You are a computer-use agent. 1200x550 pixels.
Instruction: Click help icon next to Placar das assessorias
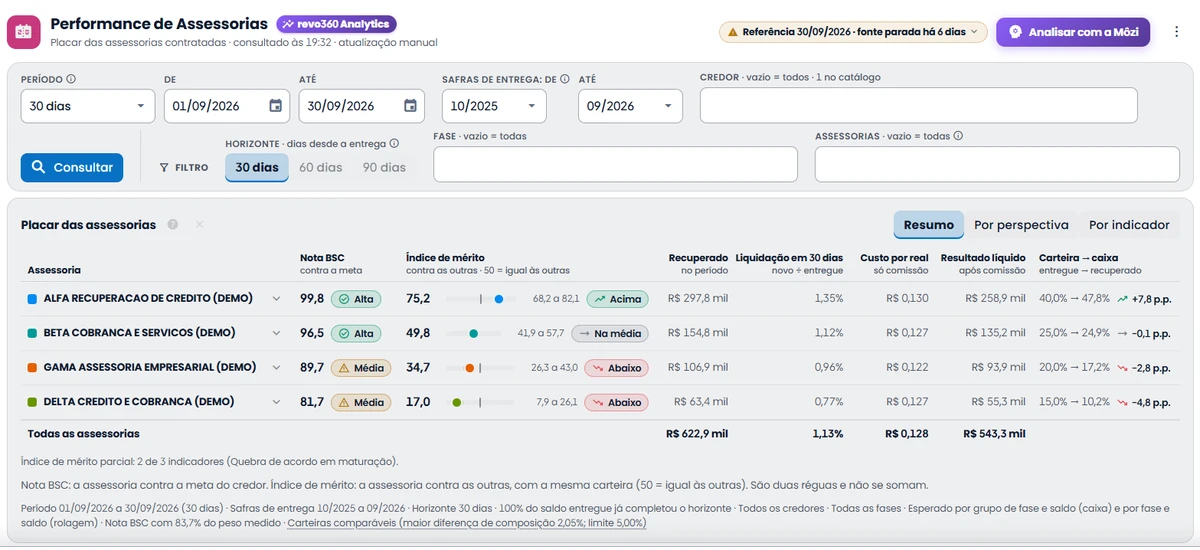[173, 225]
